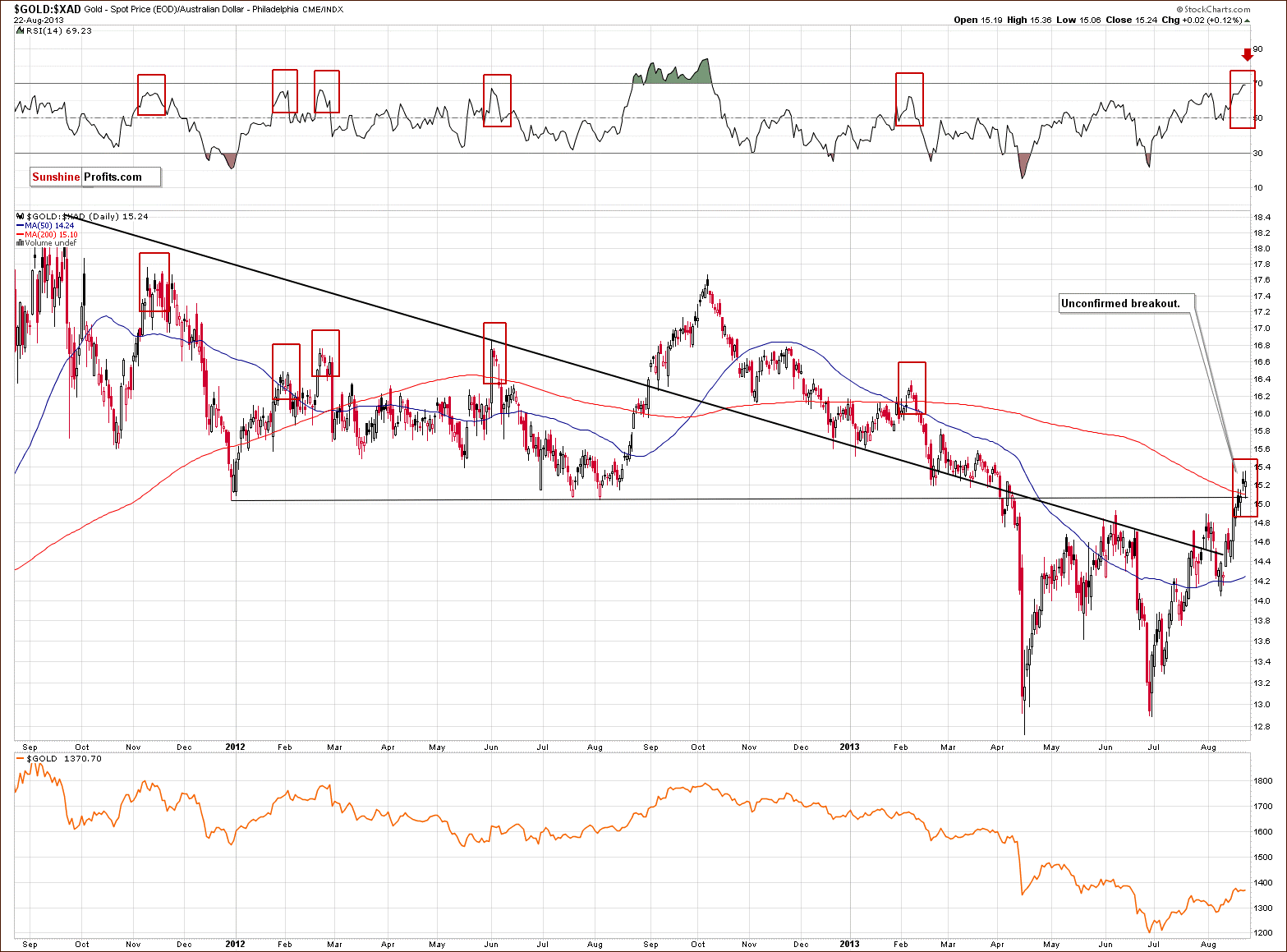This screenshot has width=1287, height=952.
Task: Open the StockCharts.com copyright link
Action: click(x=1214, y=10)
